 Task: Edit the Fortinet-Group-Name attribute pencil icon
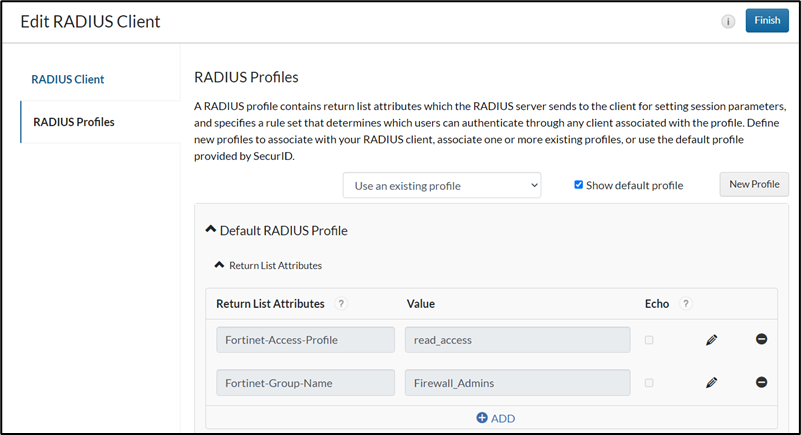pos(711,382)
